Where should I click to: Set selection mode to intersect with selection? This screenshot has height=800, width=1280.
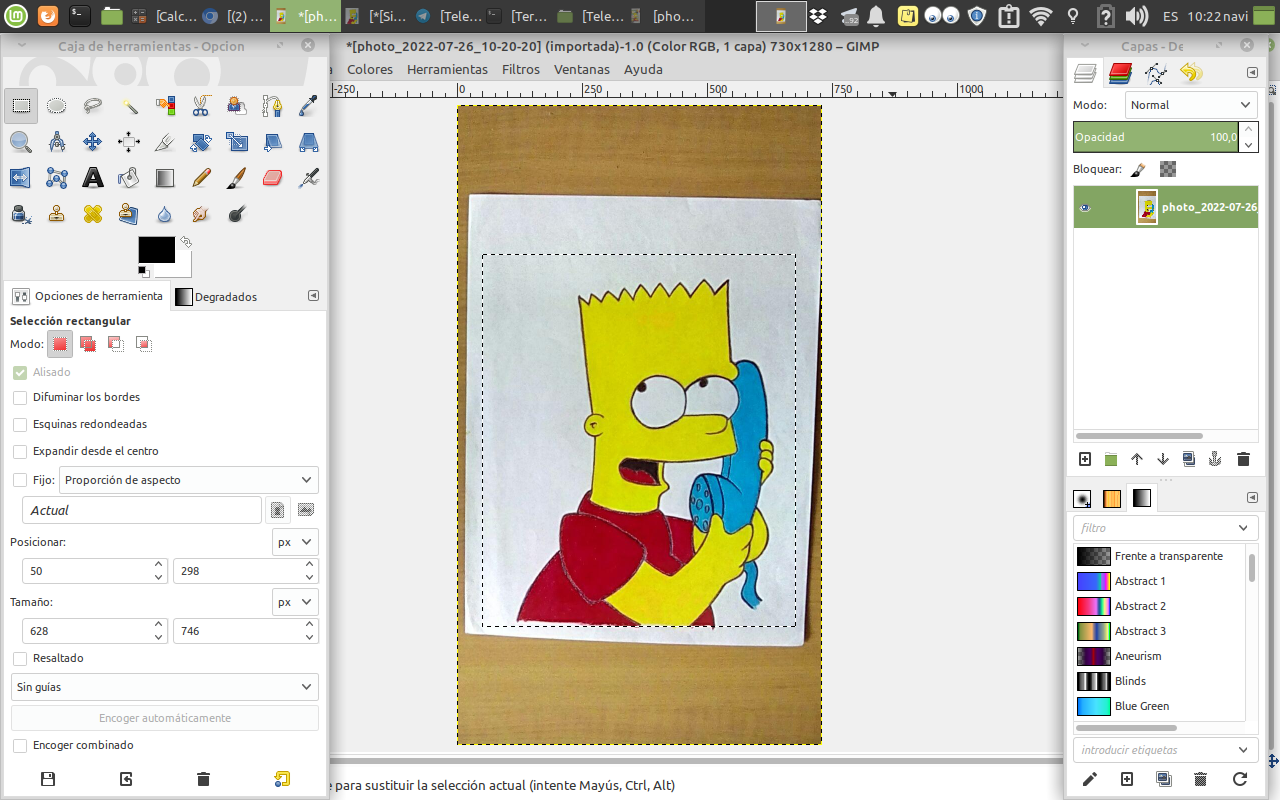(144, 344)
